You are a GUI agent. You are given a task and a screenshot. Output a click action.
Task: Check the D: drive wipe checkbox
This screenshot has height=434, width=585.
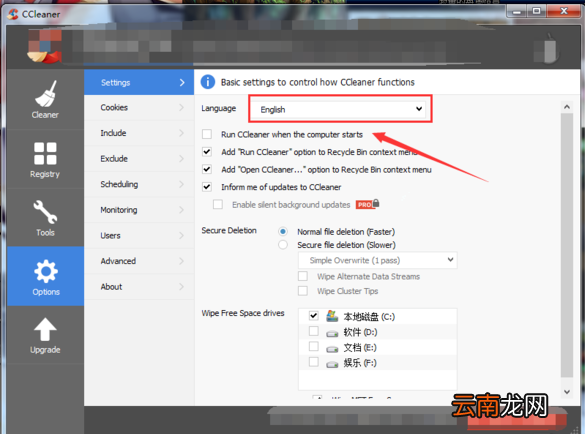314,331
